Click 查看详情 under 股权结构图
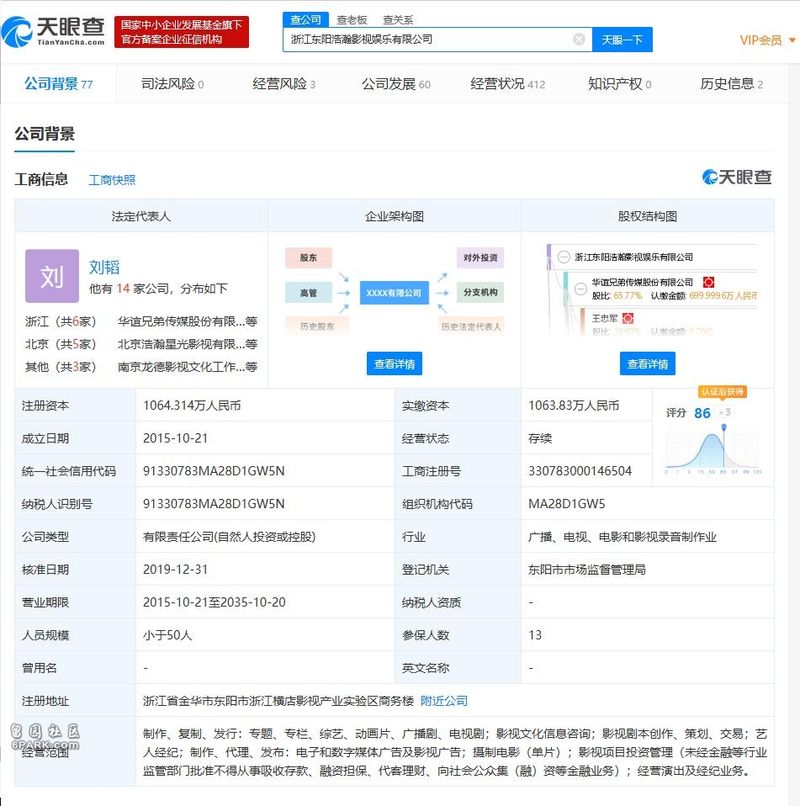 pos(647,364)
